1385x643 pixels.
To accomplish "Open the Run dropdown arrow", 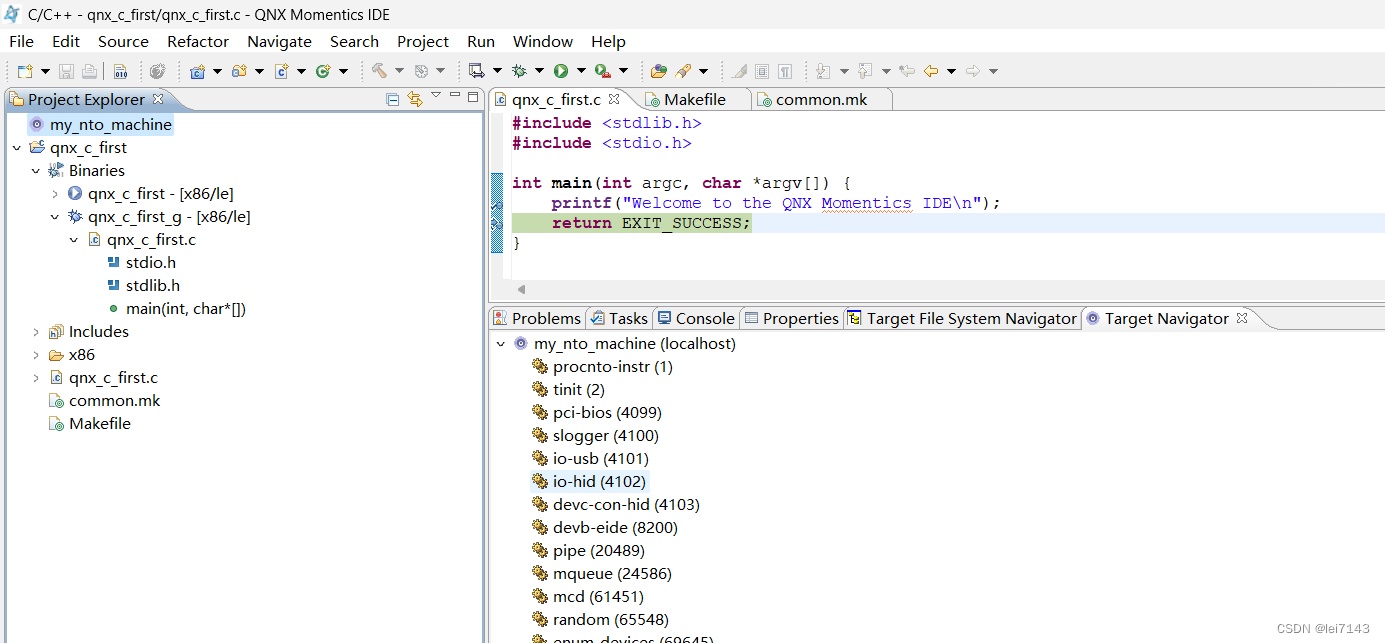I will [x=581, y=71].
